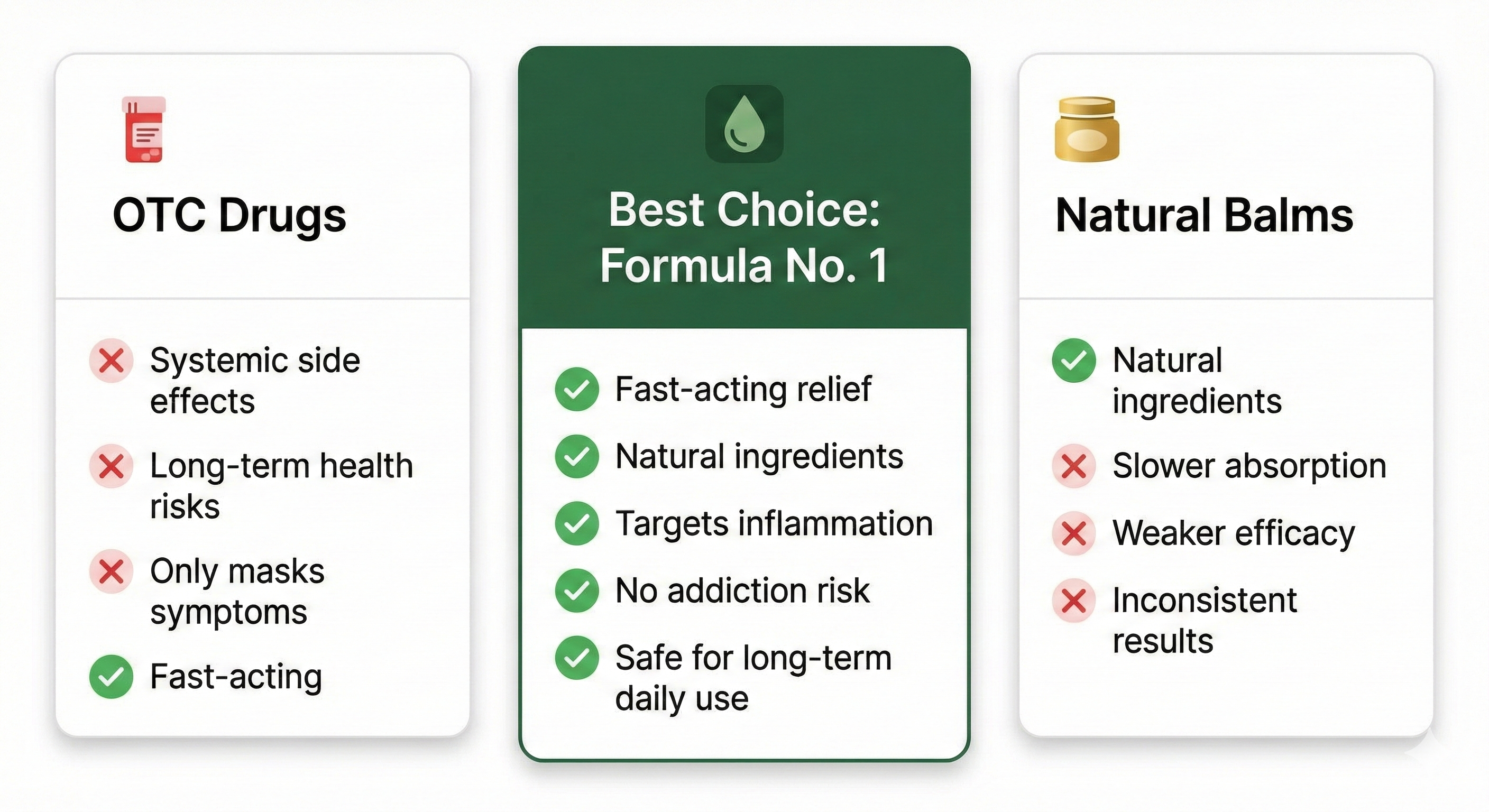Click the green droplet icon
Screen dimensions: 1489x812
(744, 124)
